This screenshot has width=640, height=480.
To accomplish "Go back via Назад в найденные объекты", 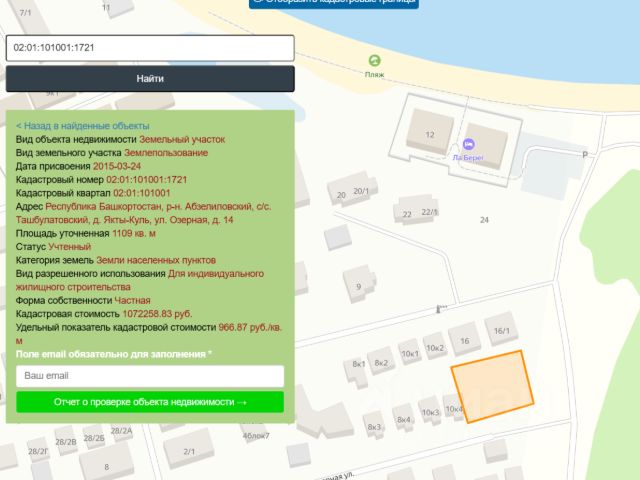I will (x=82, y=126).
